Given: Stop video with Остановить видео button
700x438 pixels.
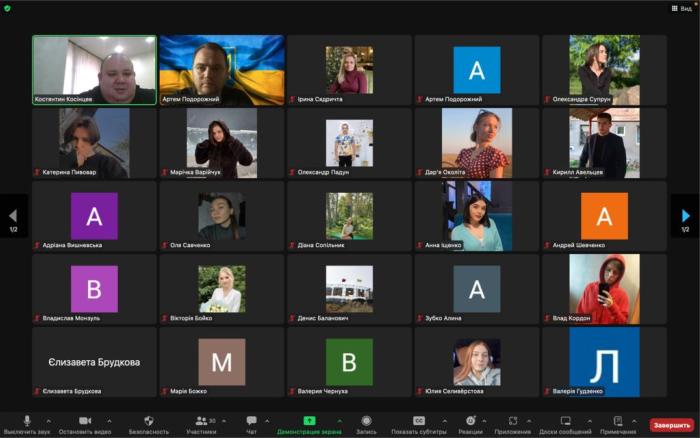Looking at the screenshot, I should (84, 424).
